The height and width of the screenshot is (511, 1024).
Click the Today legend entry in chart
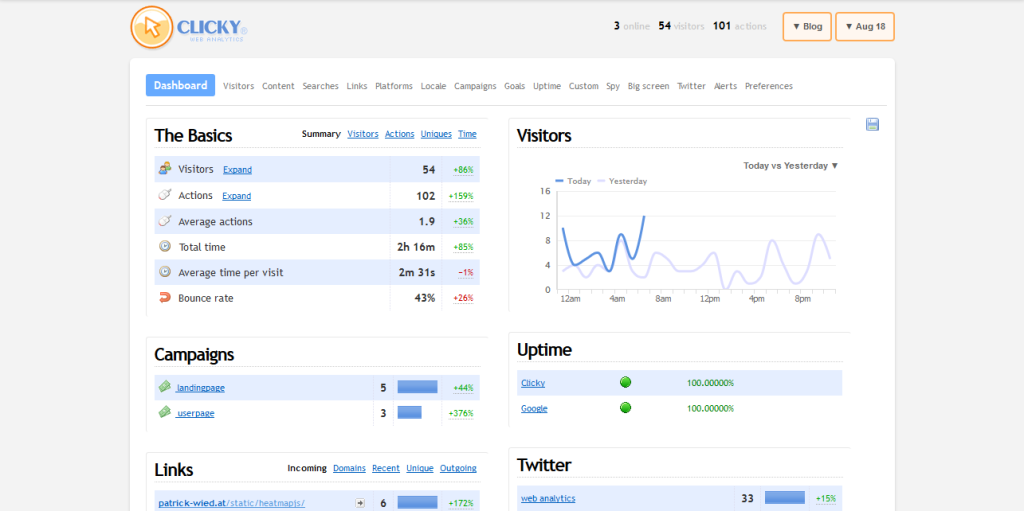573,181
